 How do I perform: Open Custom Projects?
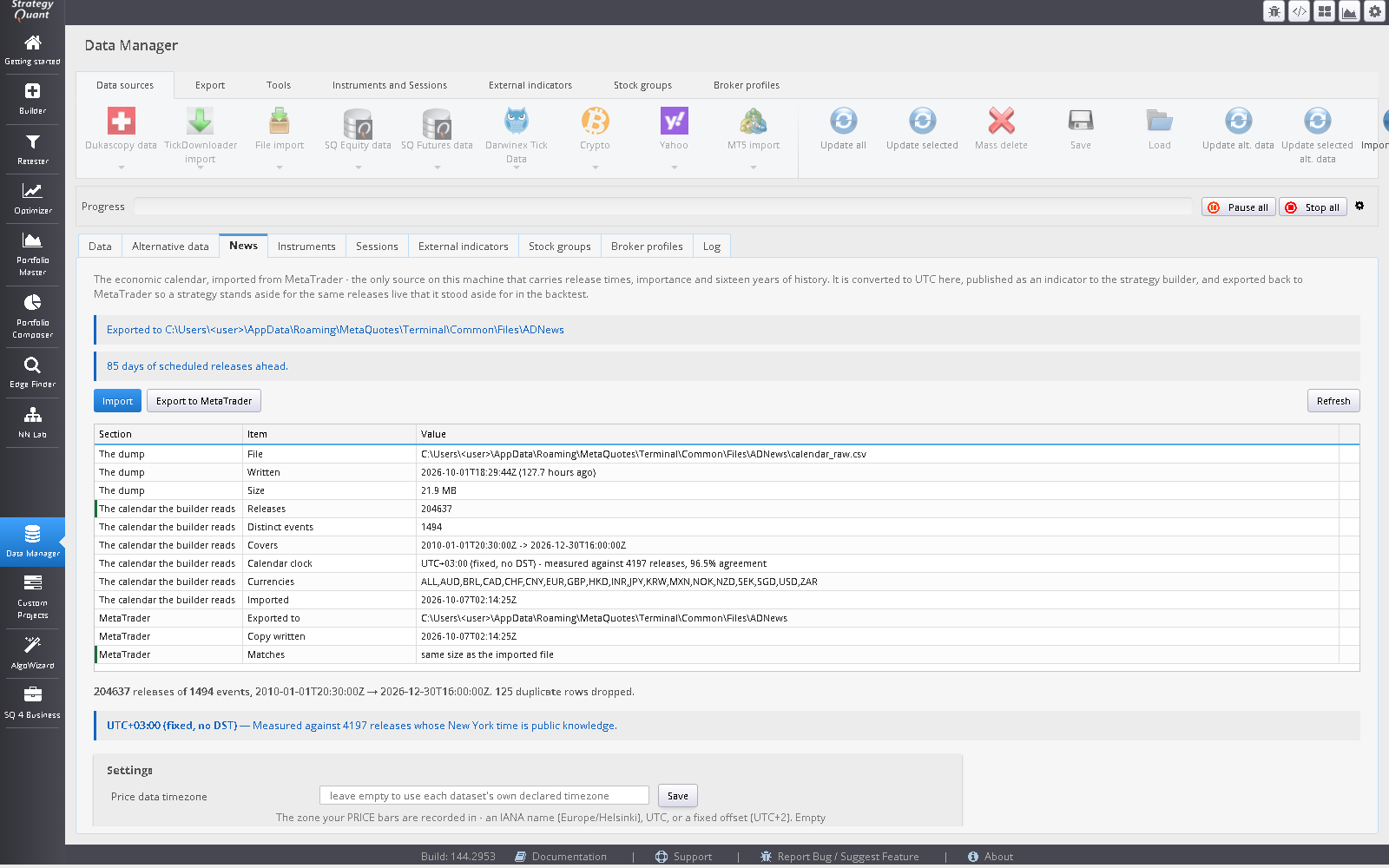point(32,597)
